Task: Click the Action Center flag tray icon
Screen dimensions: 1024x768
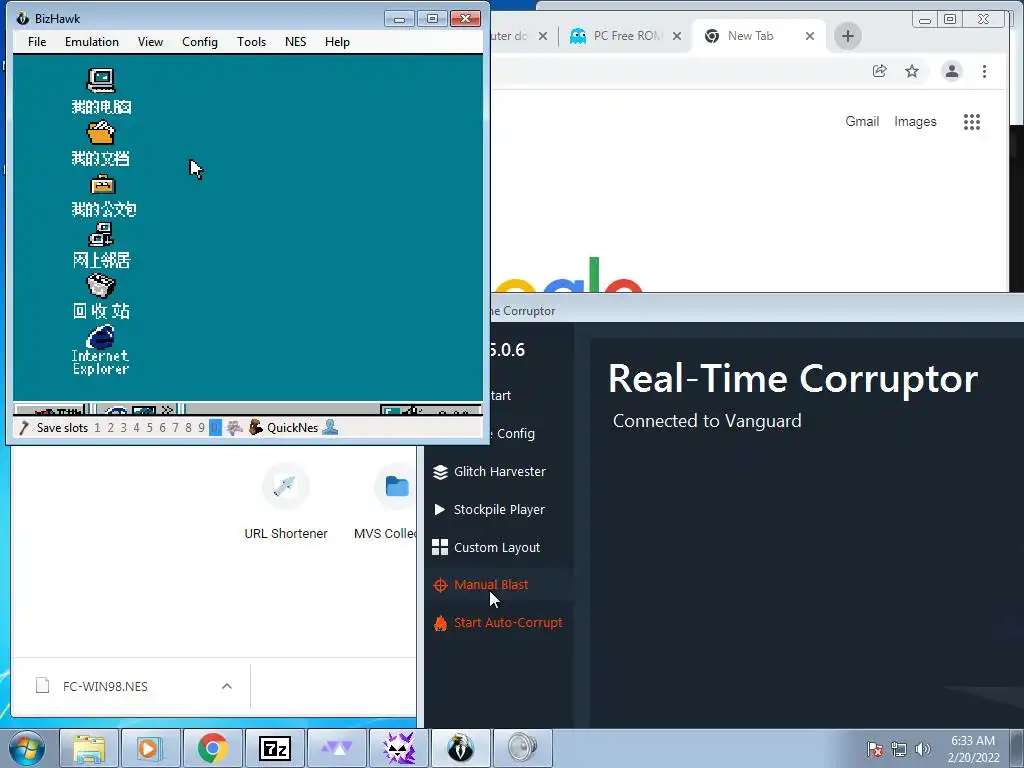Action: click(875, 749)
